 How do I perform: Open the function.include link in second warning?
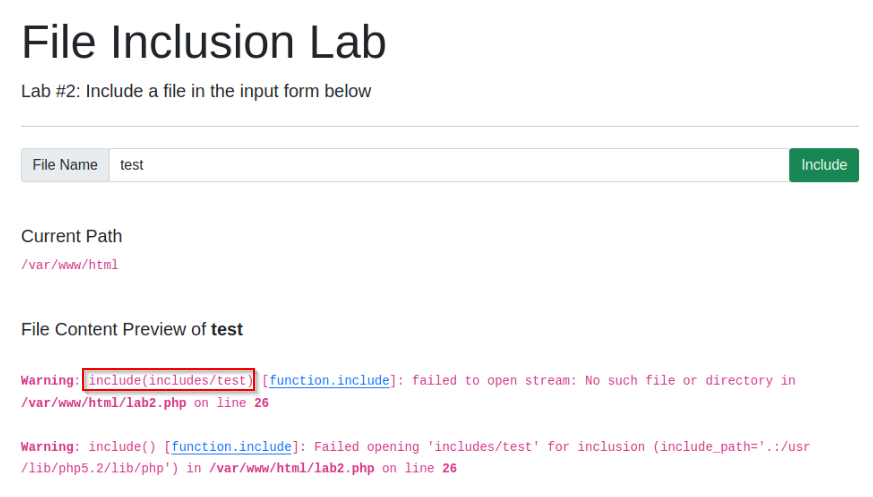point(232,447)
